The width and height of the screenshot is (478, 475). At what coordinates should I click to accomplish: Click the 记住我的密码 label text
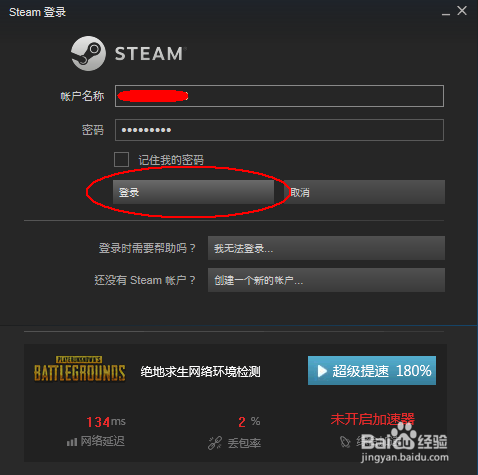171,160
